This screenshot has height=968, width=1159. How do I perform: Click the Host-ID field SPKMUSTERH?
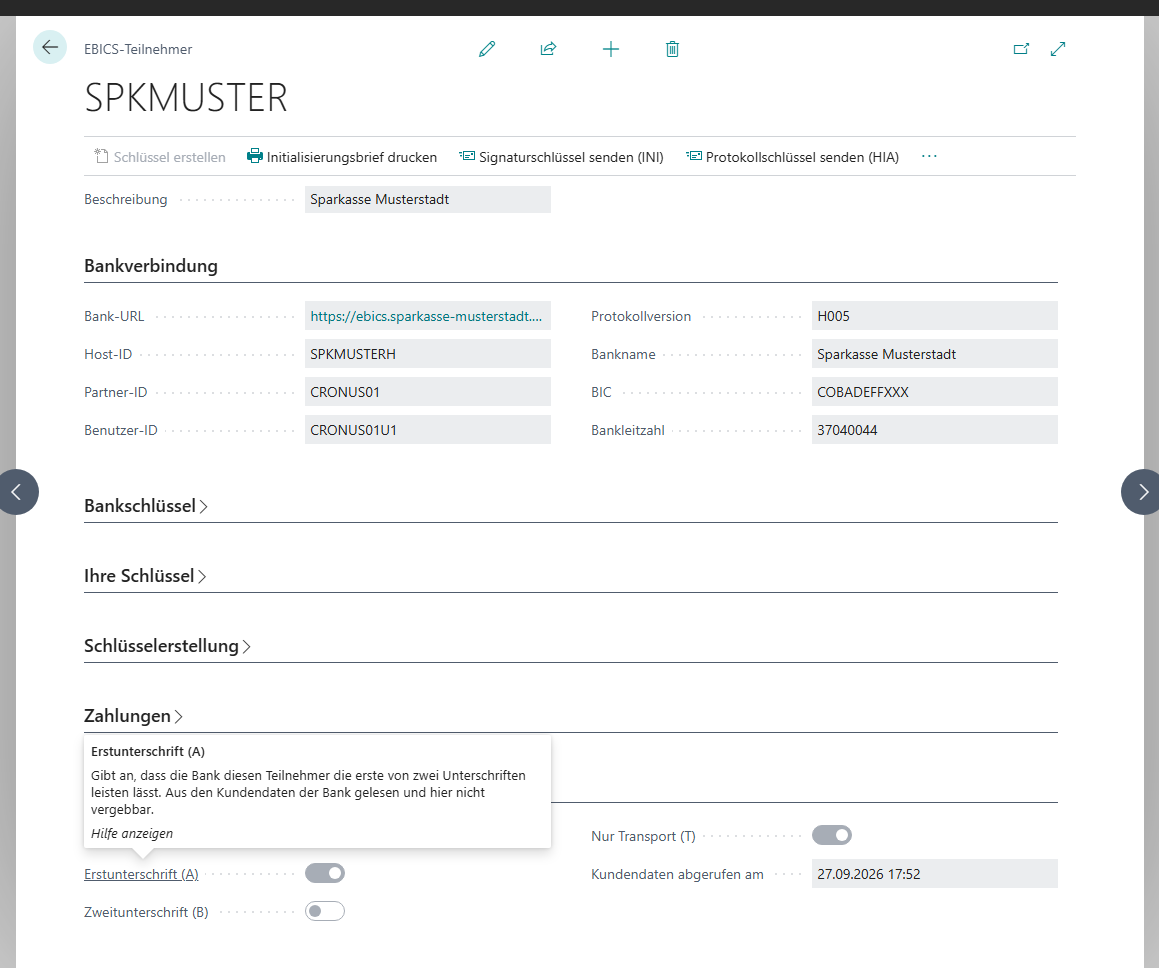point(428,354)
